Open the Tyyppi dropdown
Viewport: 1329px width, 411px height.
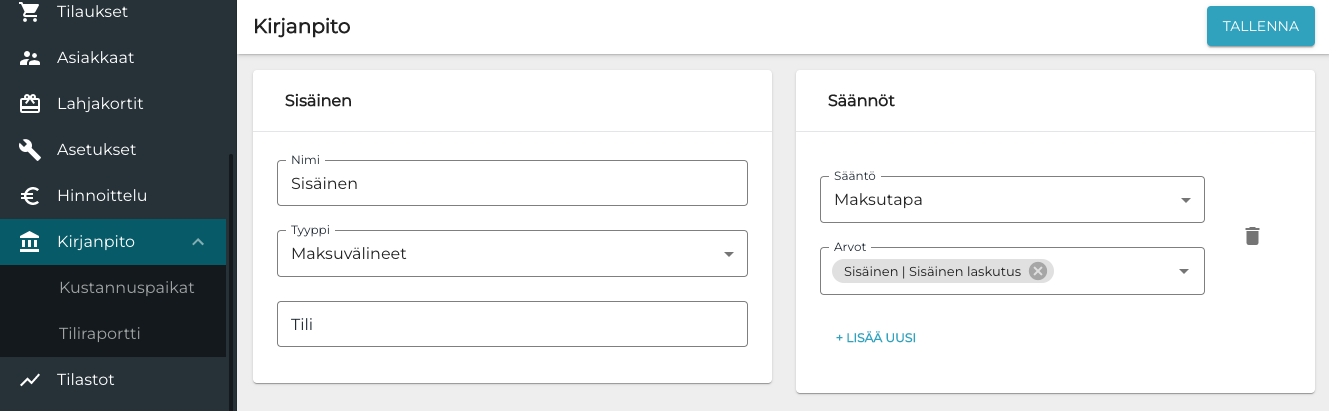click(728, 254)
